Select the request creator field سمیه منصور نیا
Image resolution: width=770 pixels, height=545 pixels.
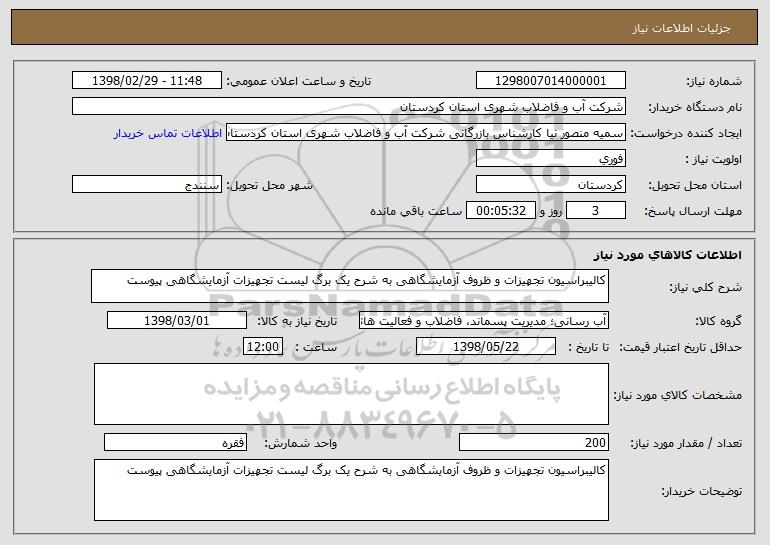426,133
